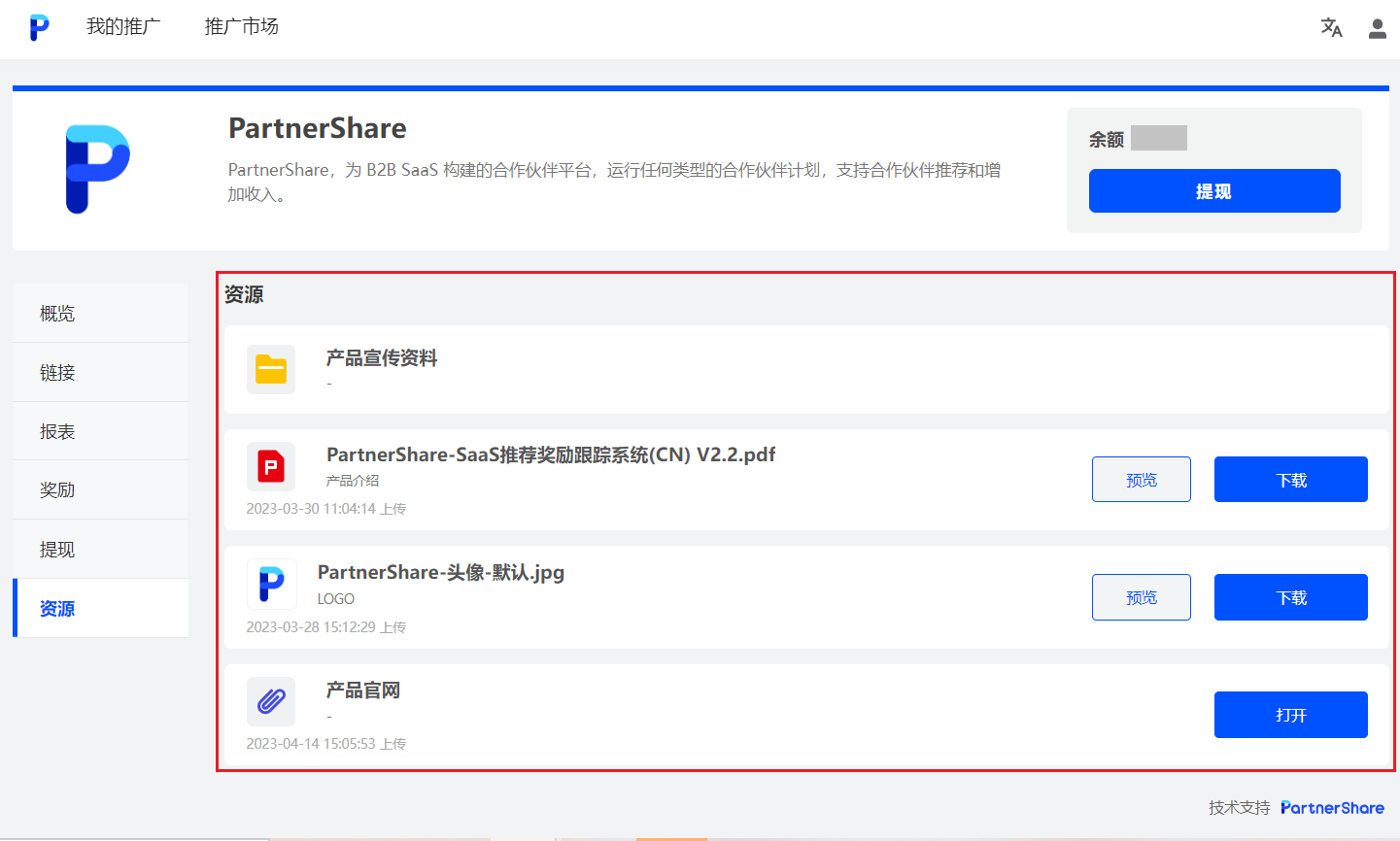The width and height of the screenshot is (1400, 841).
Task: Open the 产品宣传资料 folder title
Action: coord(382,358)
